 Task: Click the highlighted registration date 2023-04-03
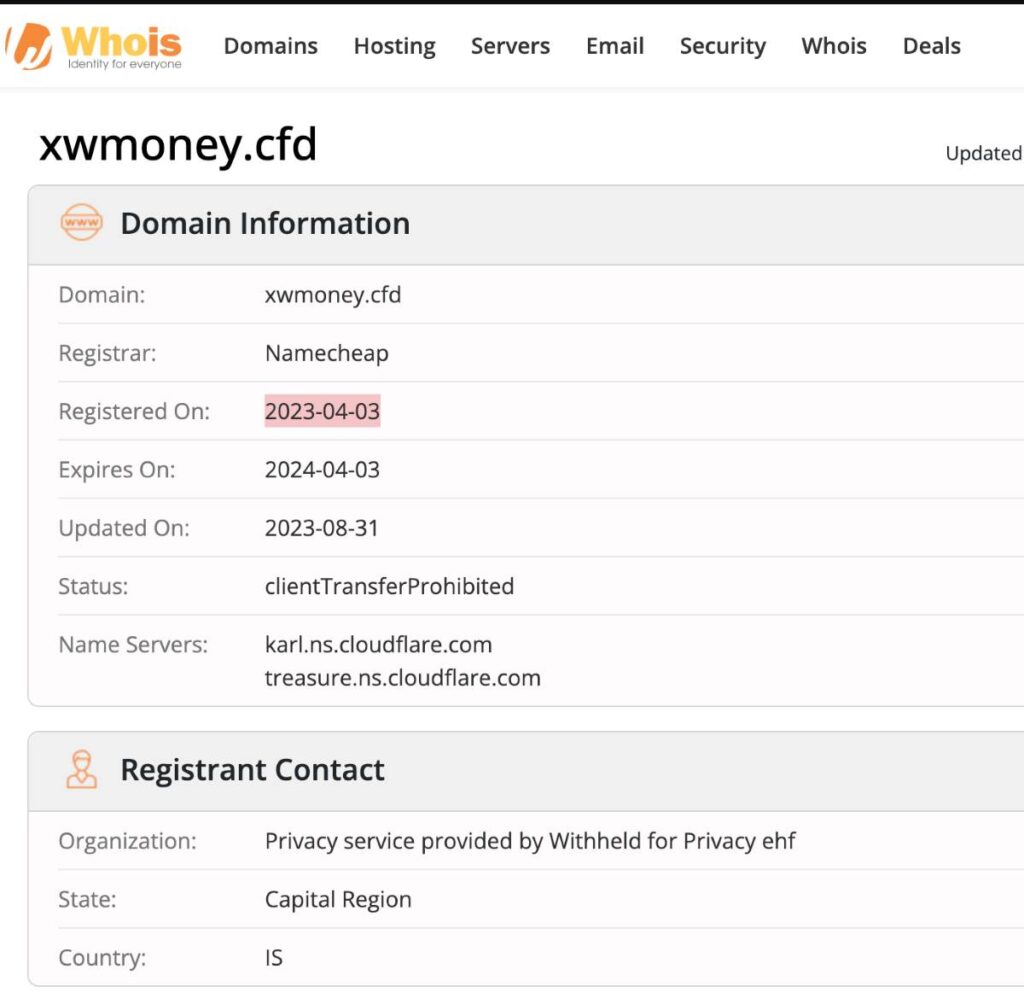pos(322,411)
